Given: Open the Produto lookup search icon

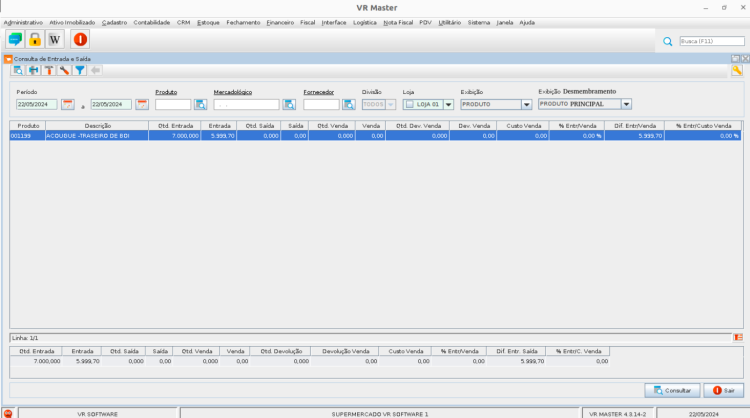Looking at the screenshot, I should coord(200,104).
